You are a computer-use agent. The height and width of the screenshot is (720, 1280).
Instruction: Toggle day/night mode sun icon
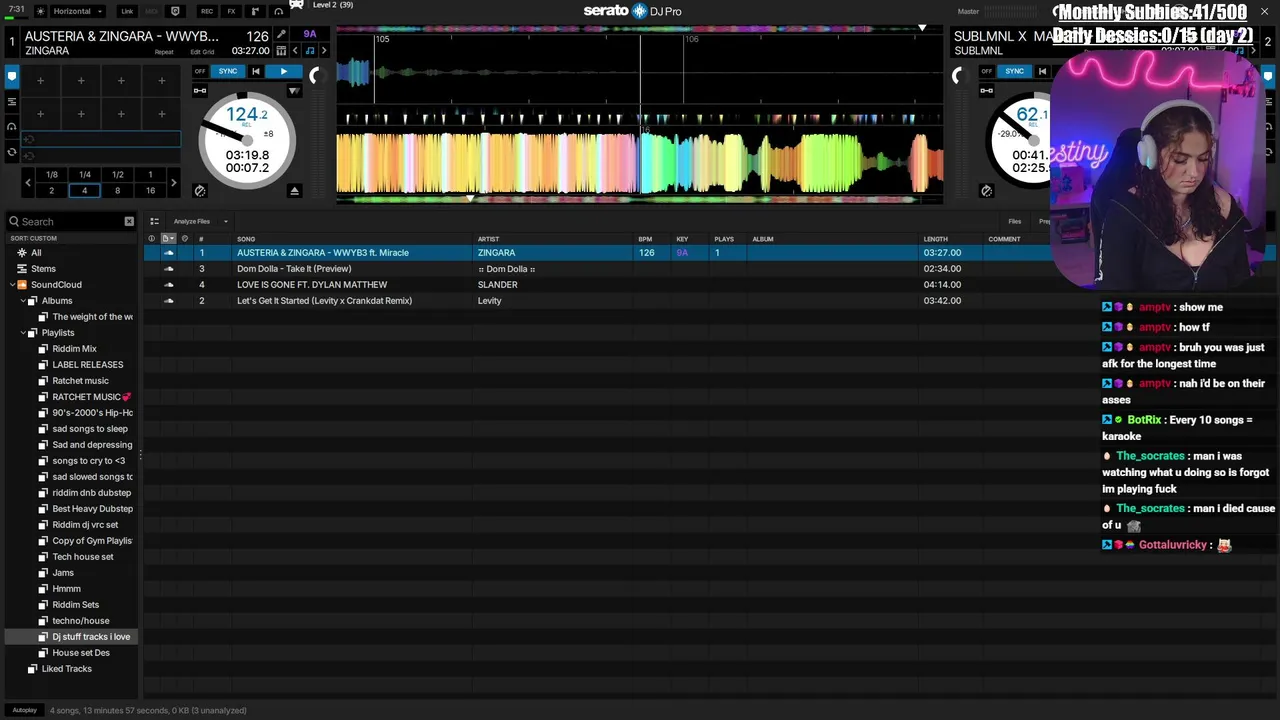40,11
